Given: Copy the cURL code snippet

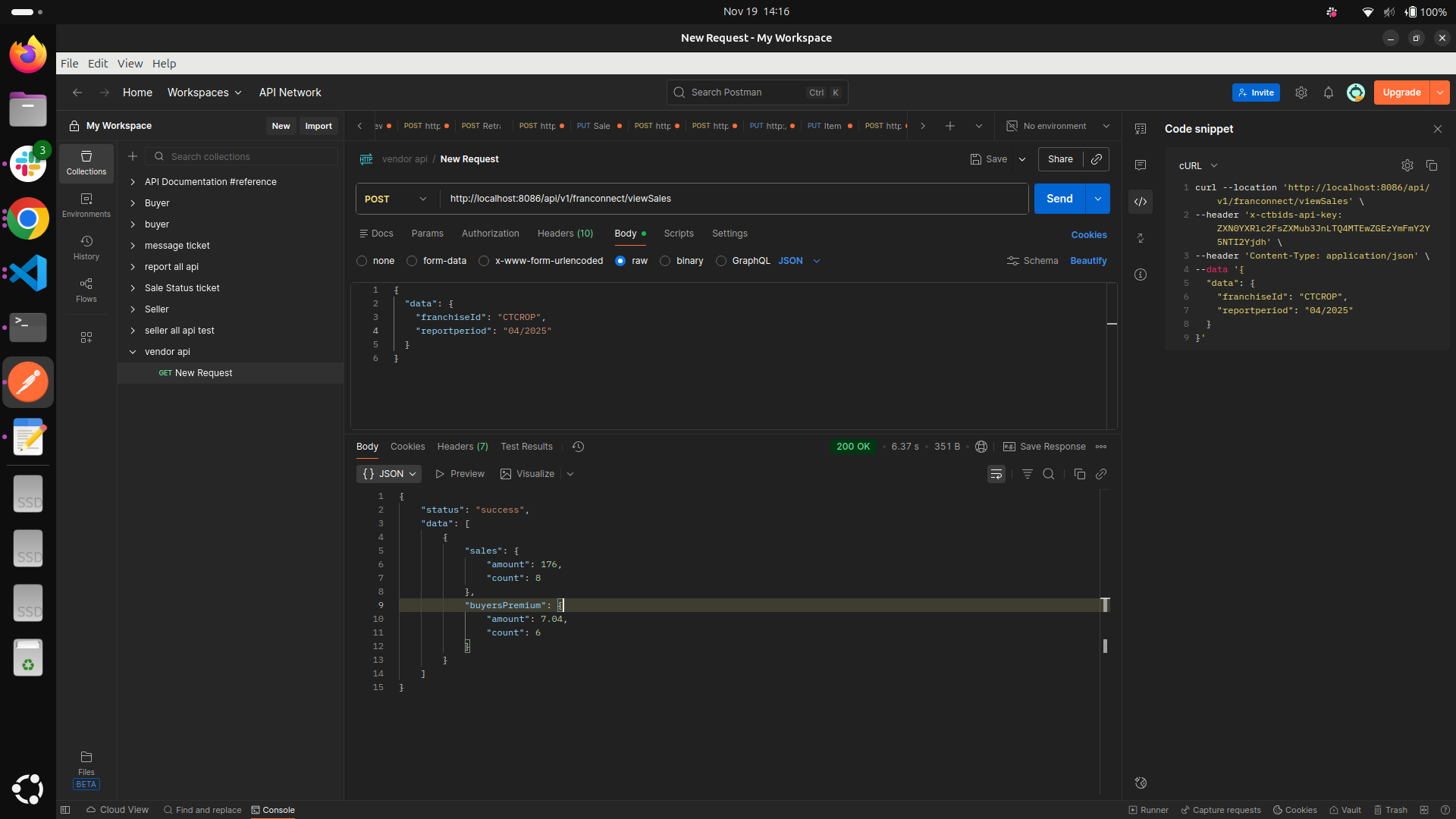Looking at the screenshot, I should pos(1432,165).
